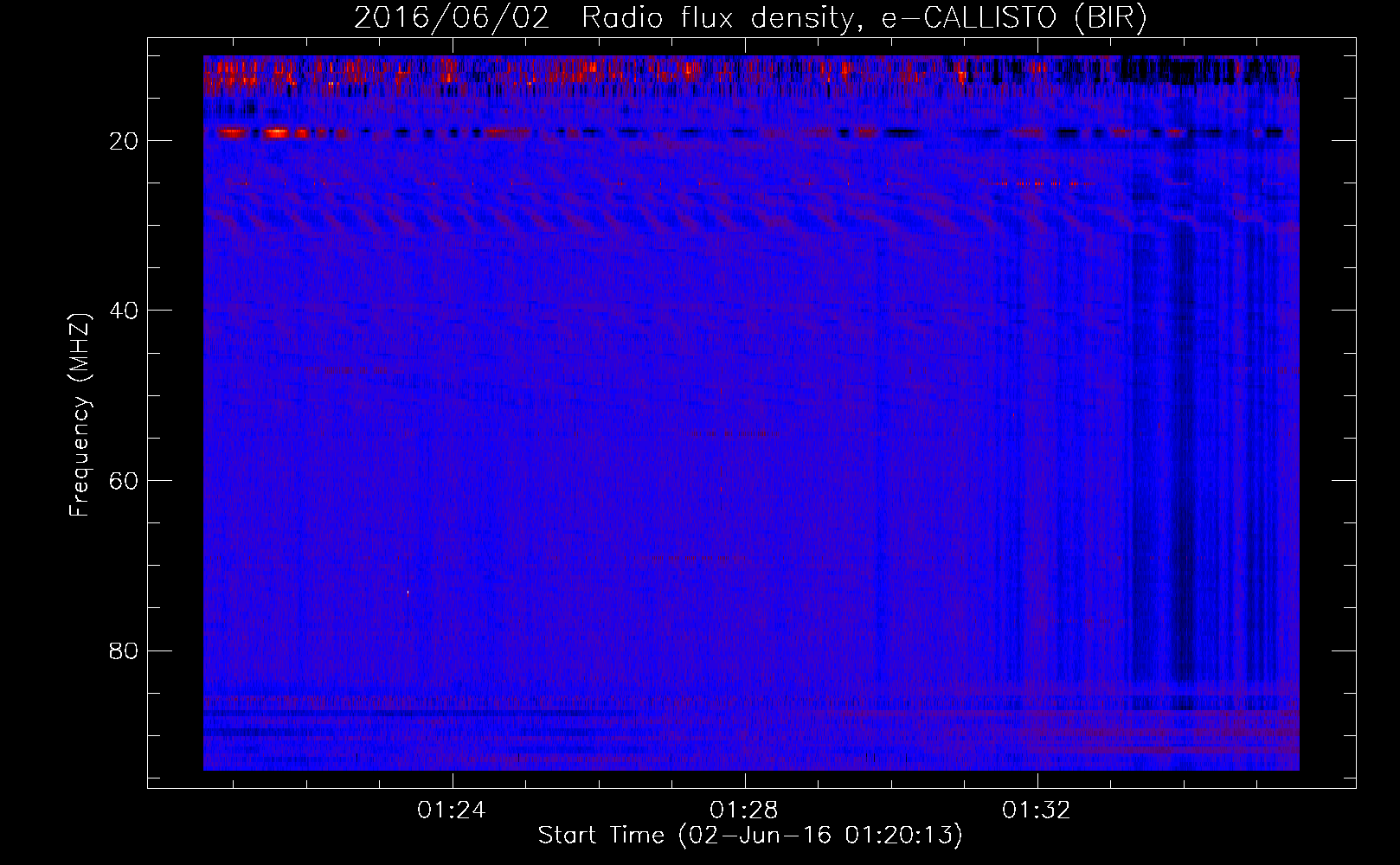The image size is (1400, 865).
Task: Click the date "2016/06/02" in the title
Action: 452,18
